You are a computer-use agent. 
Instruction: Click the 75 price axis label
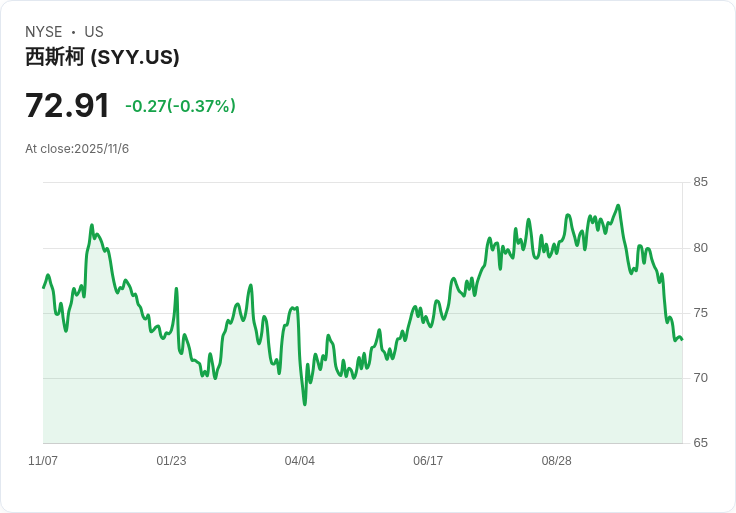(700, 313)
